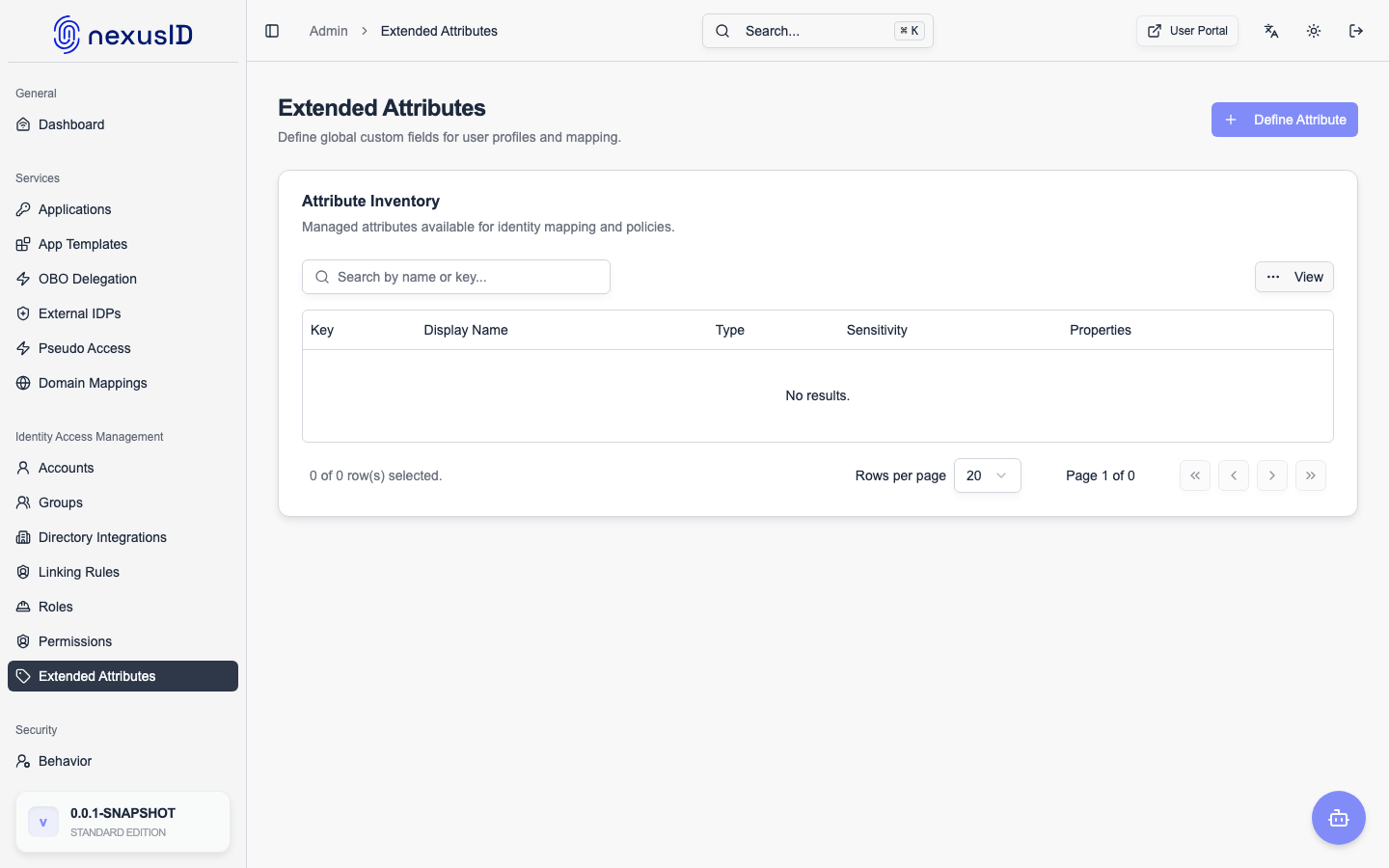Click the Pseudo Access lightning icon
Screen dimensions: 1389x868
(23, 348)
